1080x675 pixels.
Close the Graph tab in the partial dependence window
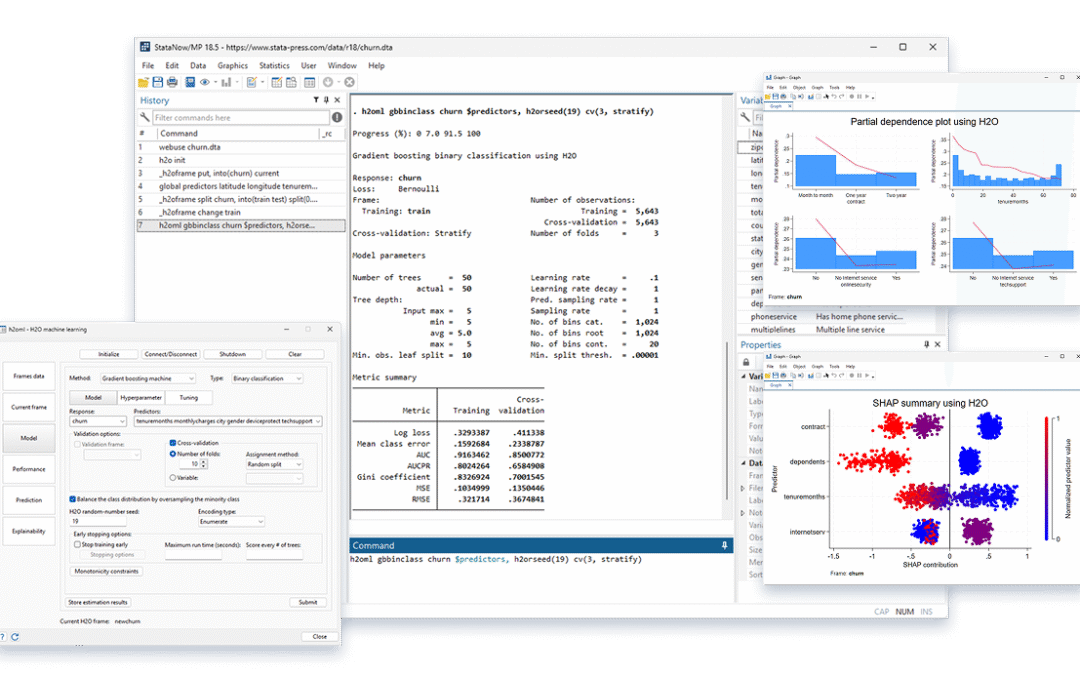click(x=790, y=106)
